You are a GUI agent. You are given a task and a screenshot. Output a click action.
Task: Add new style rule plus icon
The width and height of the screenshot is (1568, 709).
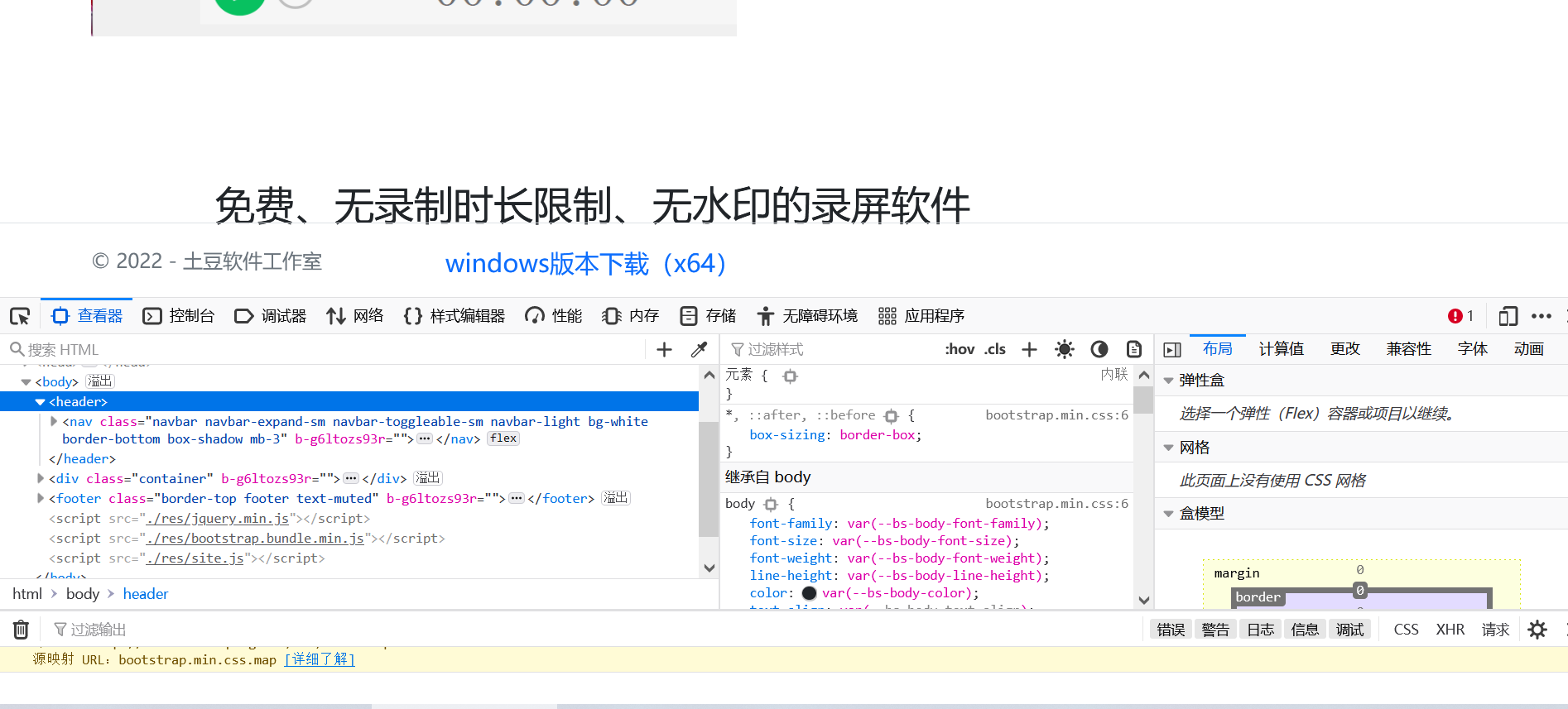pos(1029,349)
